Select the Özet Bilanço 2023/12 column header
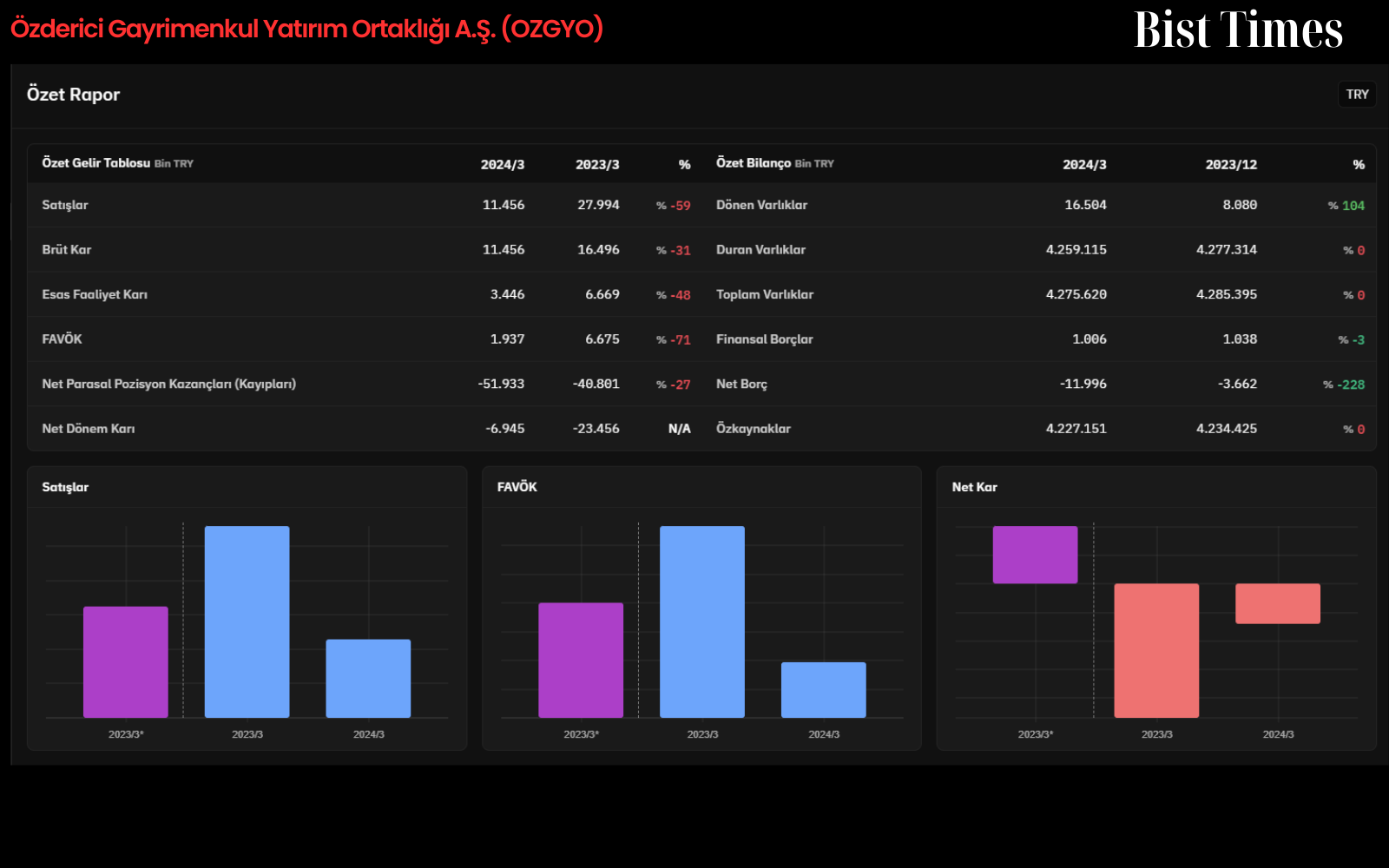This screenshot has height=868, width=1389. click(x=1231, y=164)
